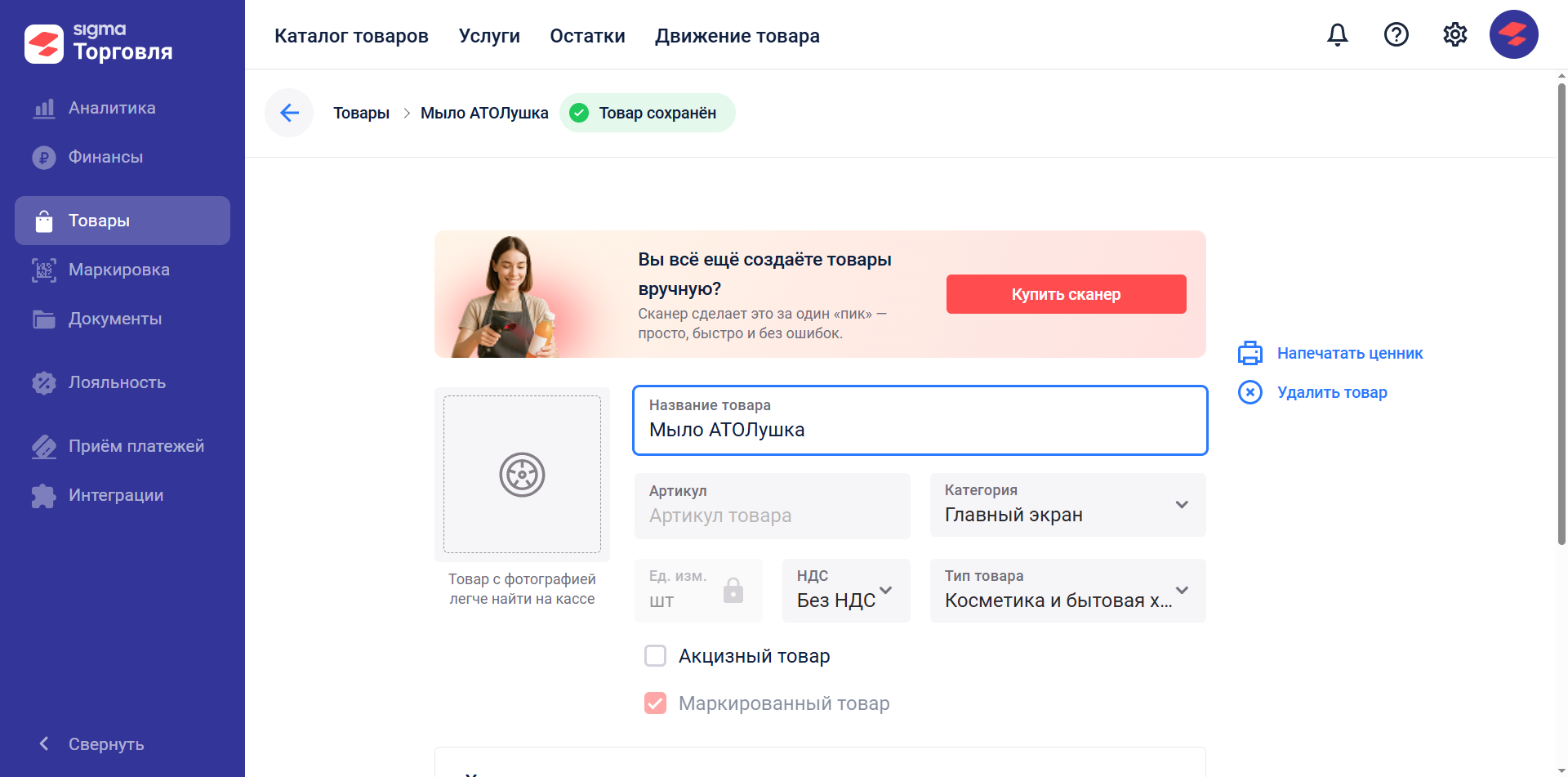
Task: Open settings gear icon
Action: [x=1455, y=34]
